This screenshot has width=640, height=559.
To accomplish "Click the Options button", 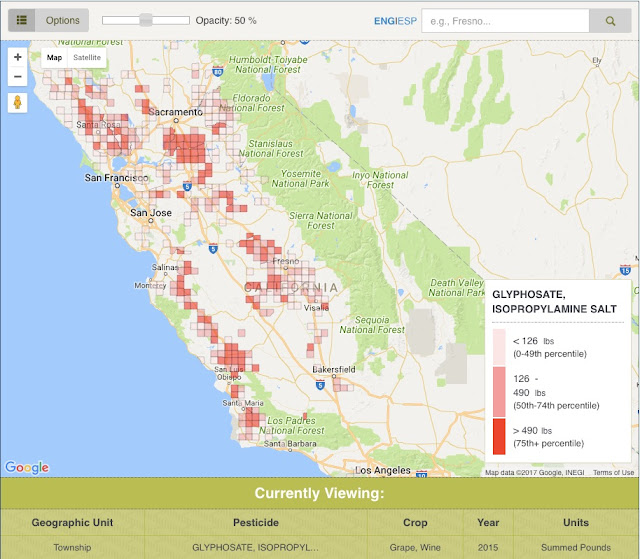I will [62, 20].
